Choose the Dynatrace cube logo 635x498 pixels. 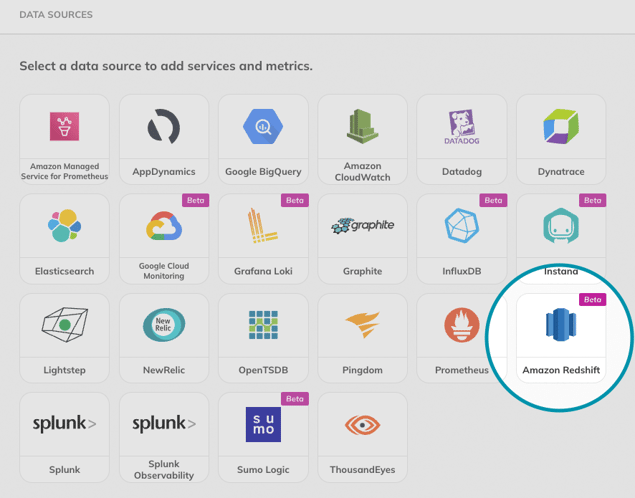pos(561,126)
